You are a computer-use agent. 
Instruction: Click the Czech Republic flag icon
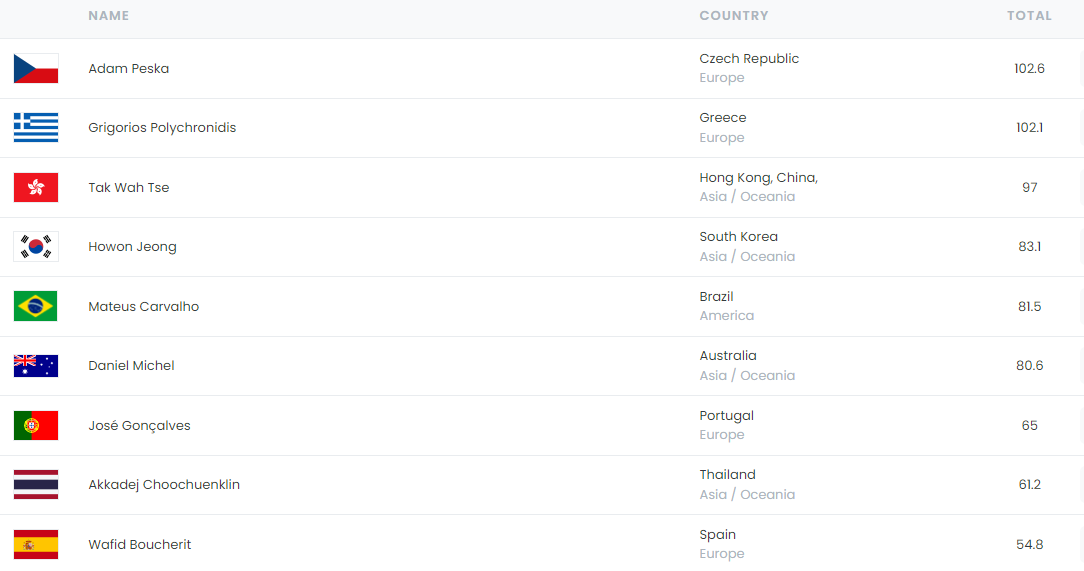36,69
